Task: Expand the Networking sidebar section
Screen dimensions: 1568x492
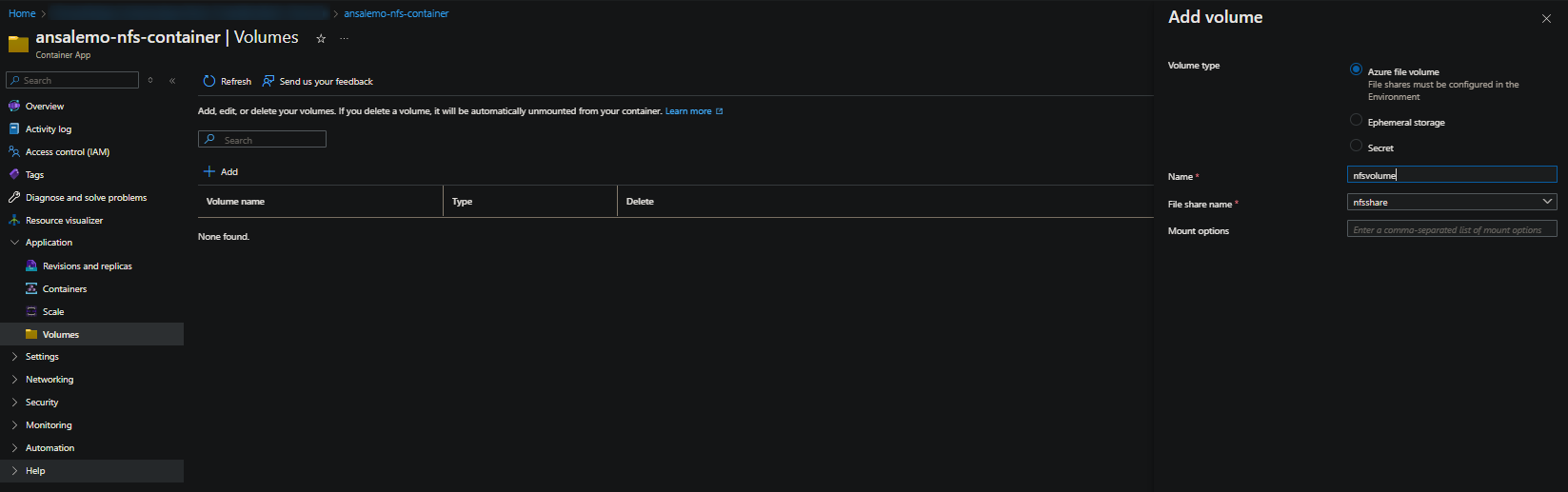Action: click(49, 380)
